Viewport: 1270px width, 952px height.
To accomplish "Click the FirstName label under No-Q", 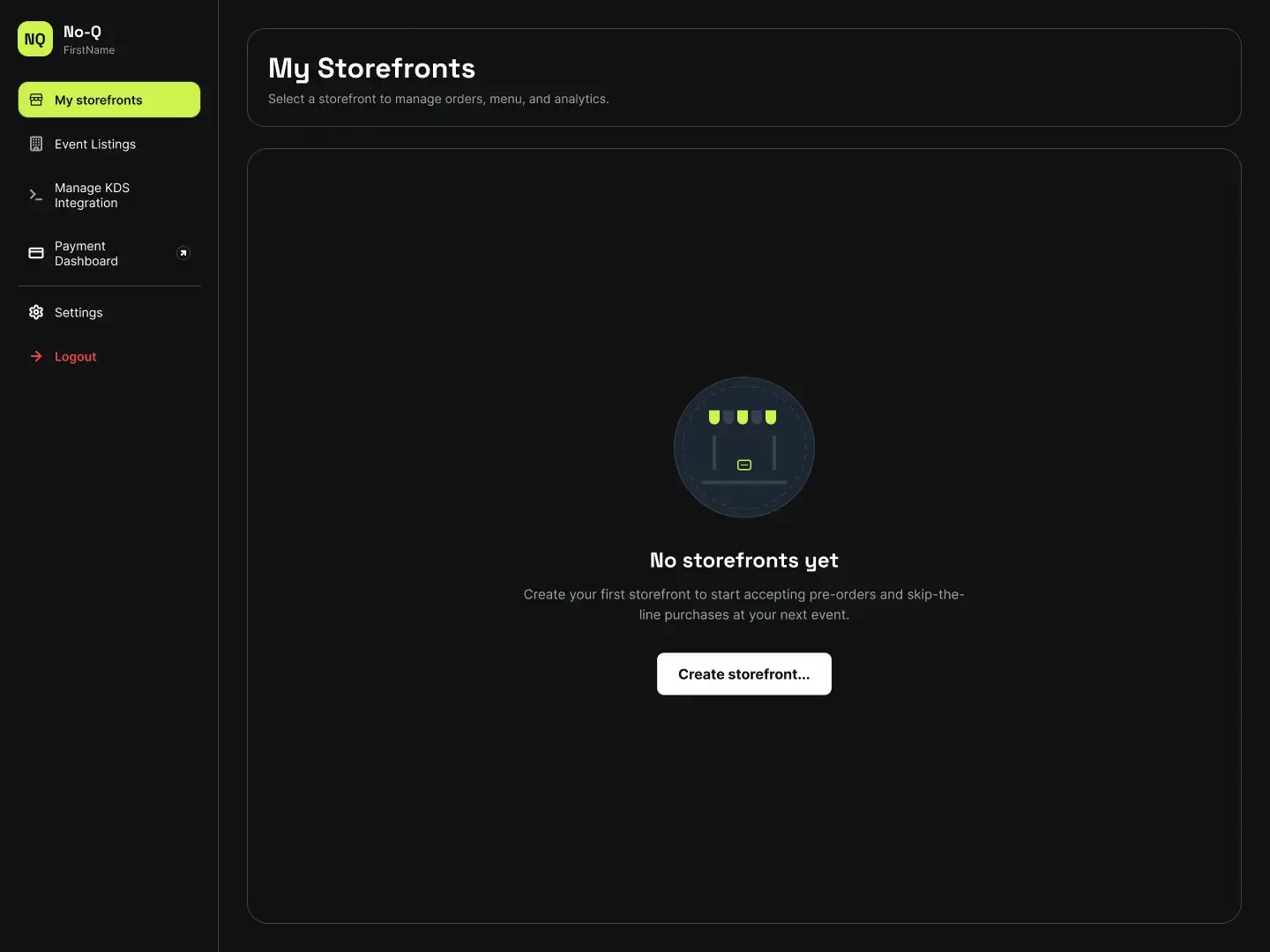I will pyautogui.click(x=89, y=50).
